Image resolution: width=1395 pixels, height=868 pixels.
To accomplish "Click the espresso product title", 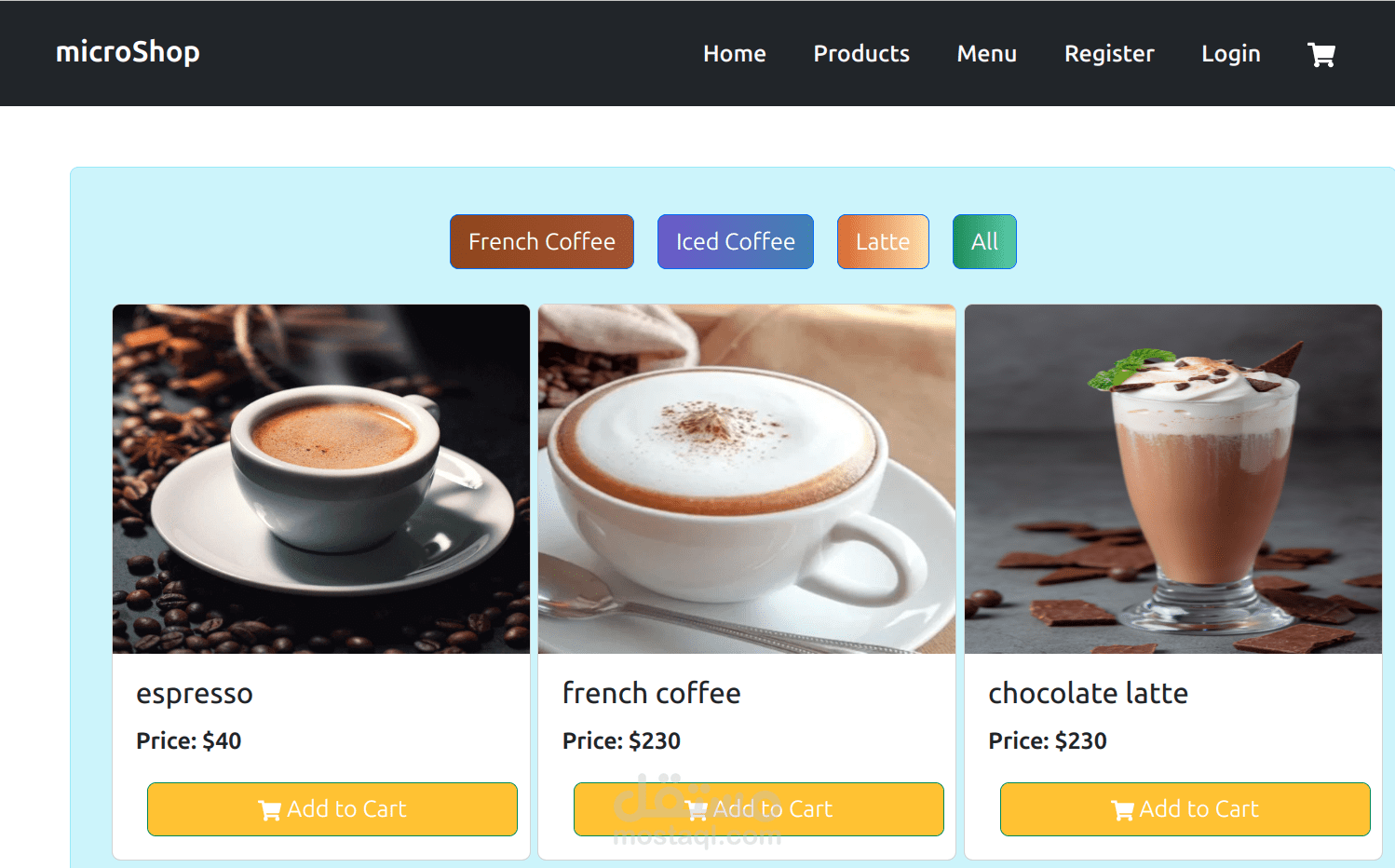I will tap(195, 694).
